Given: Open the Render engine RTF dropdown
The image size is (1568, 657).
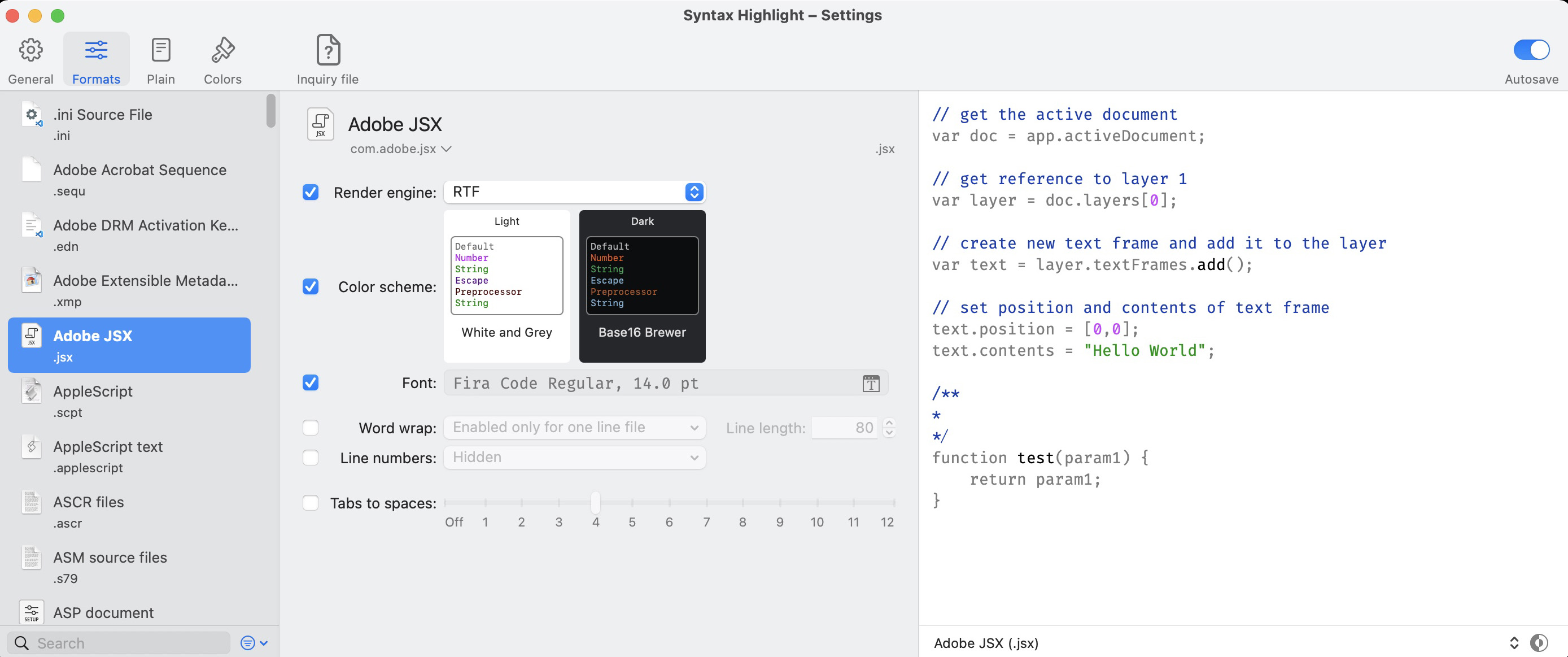Looking at the screenshot, I should [x=575, y=192].
